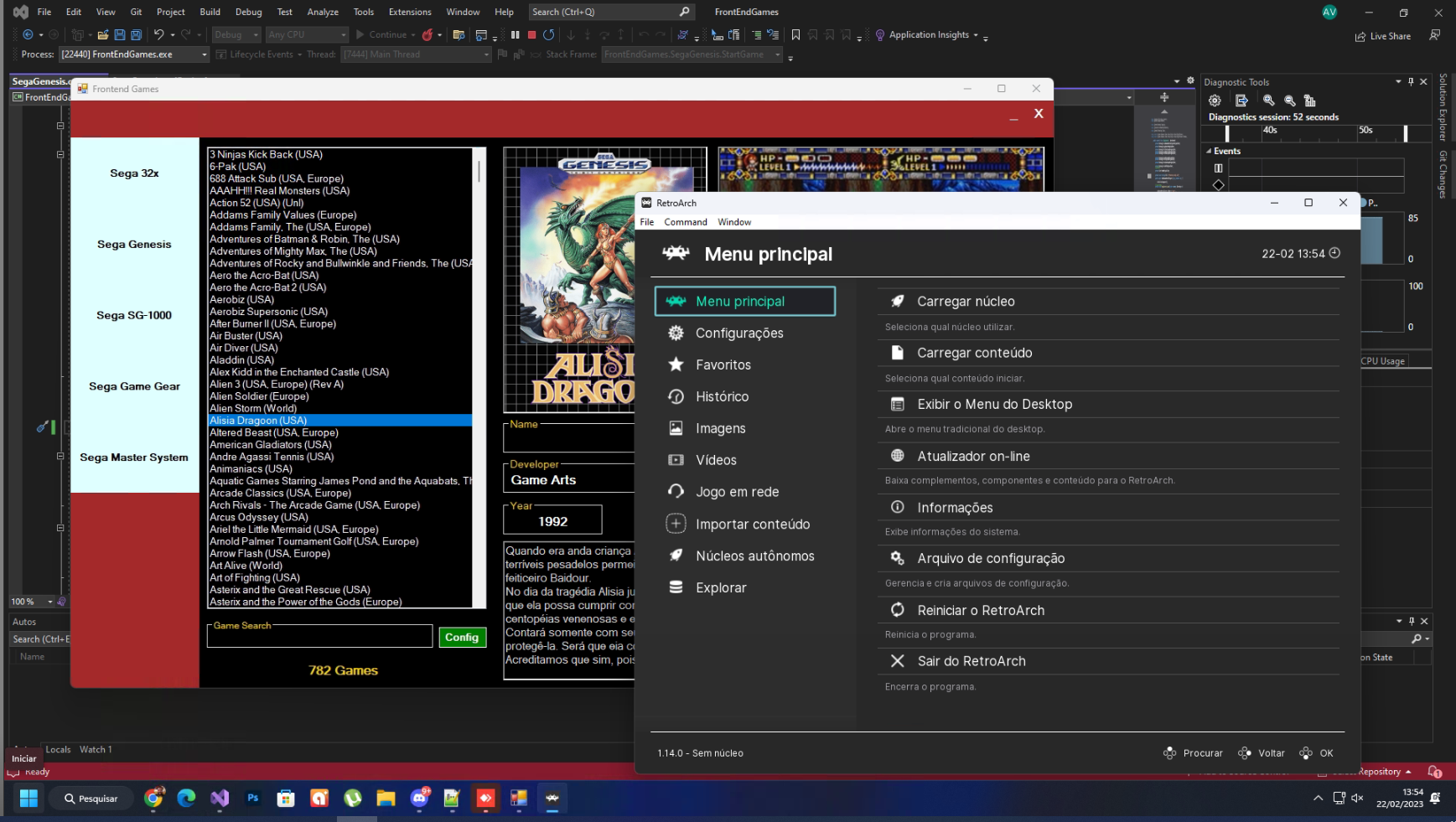The height and width of the screenshot is (822, 1456).
Task: Click Zoom Out icon in Diagnostic Tools
Action: [1290, 101]
